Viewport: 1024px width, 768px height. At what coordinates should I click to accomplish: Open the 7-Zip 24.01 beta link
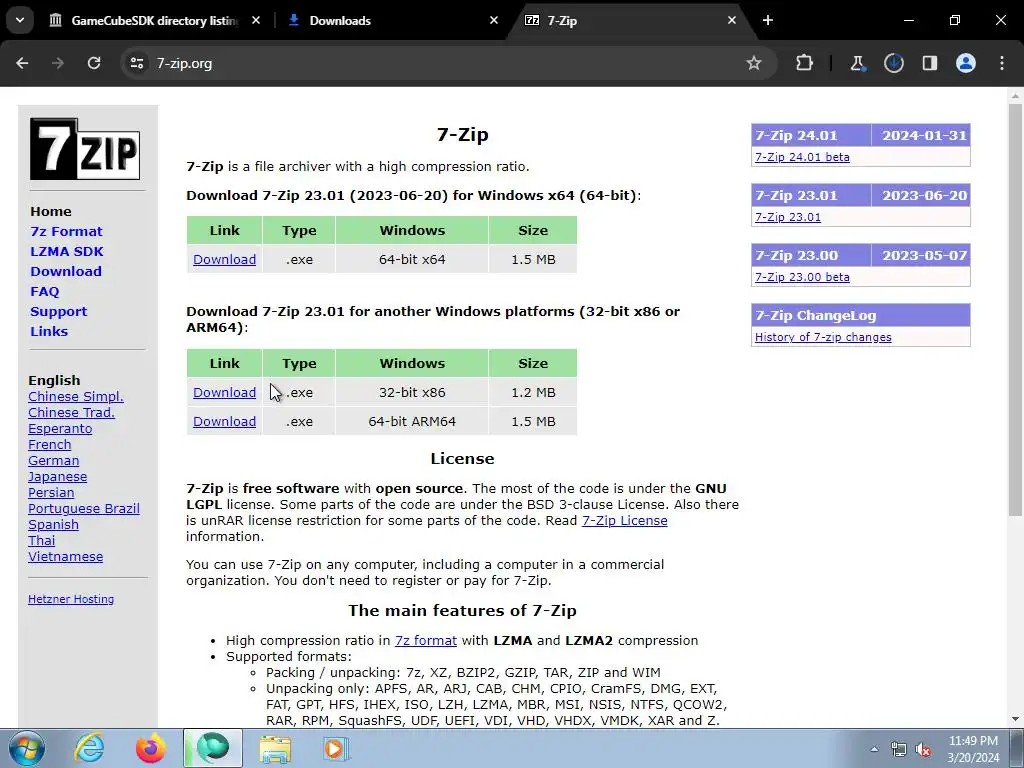click(802, 157)
